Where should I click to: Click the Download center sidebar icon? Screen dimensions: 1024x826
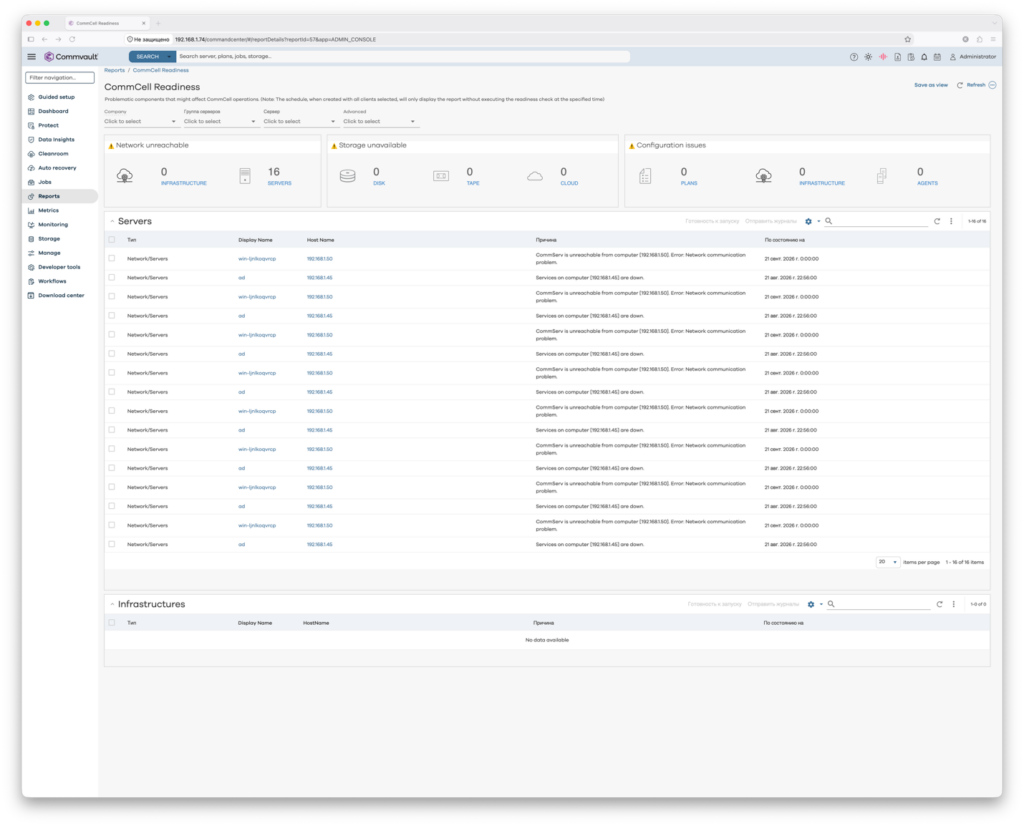31,295
